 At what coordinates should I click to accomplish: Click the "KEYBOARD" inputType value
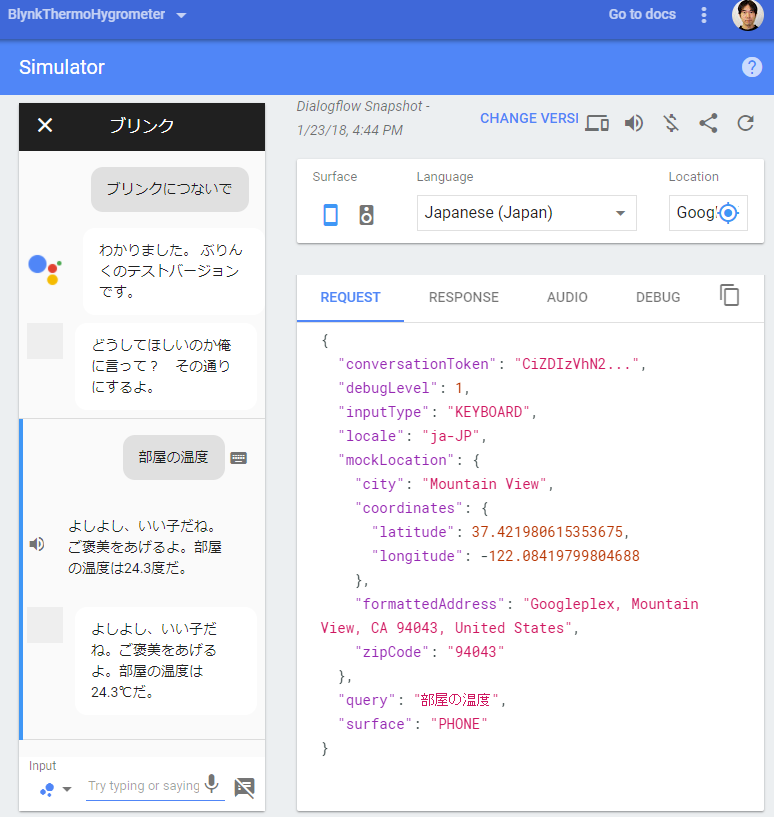pos(488,412)
